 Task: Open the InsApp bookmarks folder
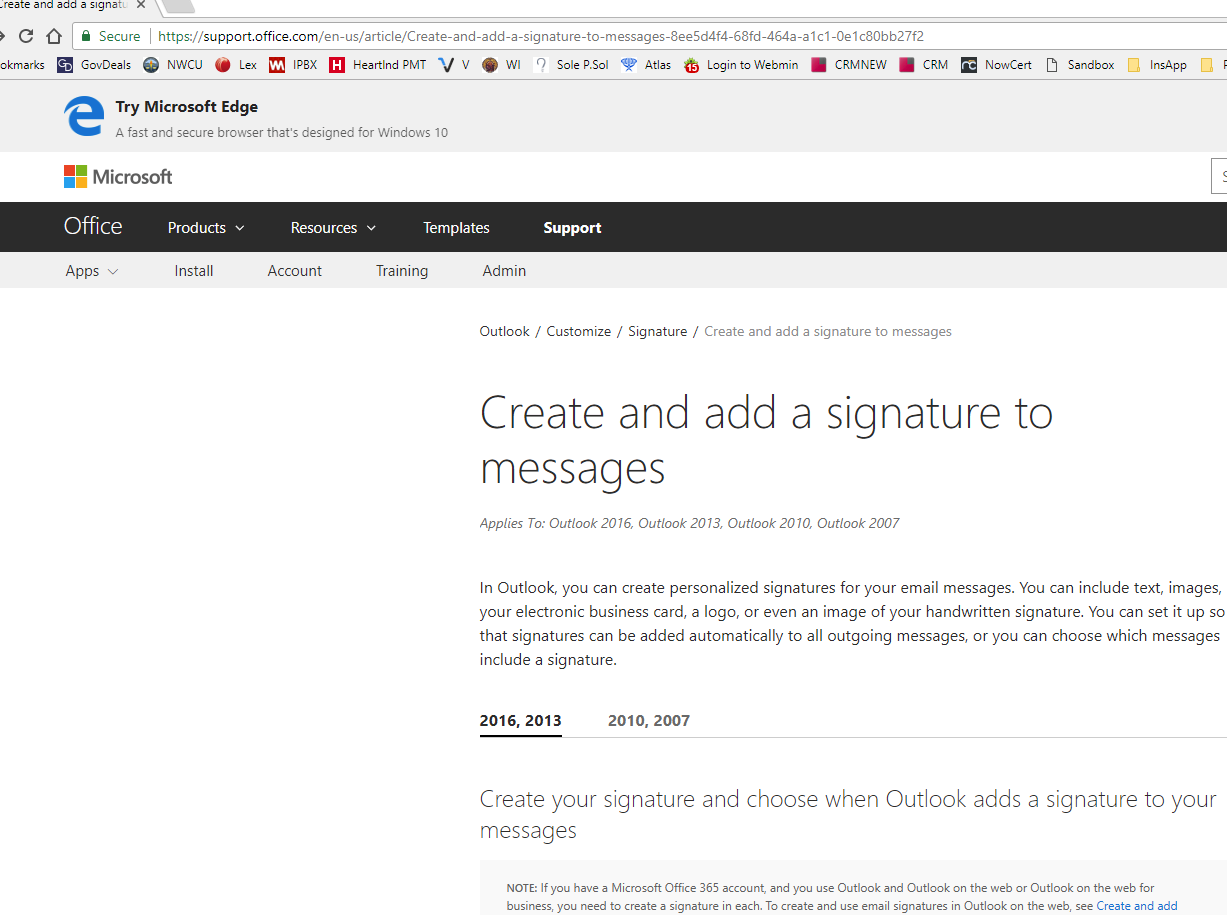(x=1157, y=65)
